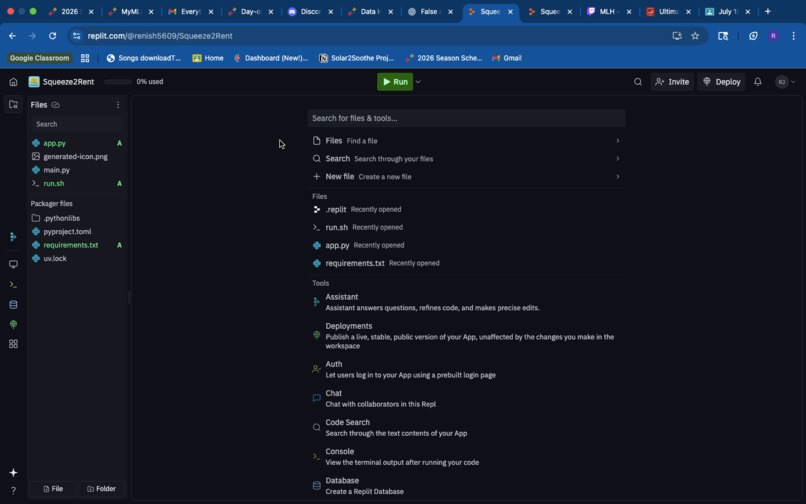806x504 pixels.
Task: Click the Search for files & tools field
Action: point(466,118)
